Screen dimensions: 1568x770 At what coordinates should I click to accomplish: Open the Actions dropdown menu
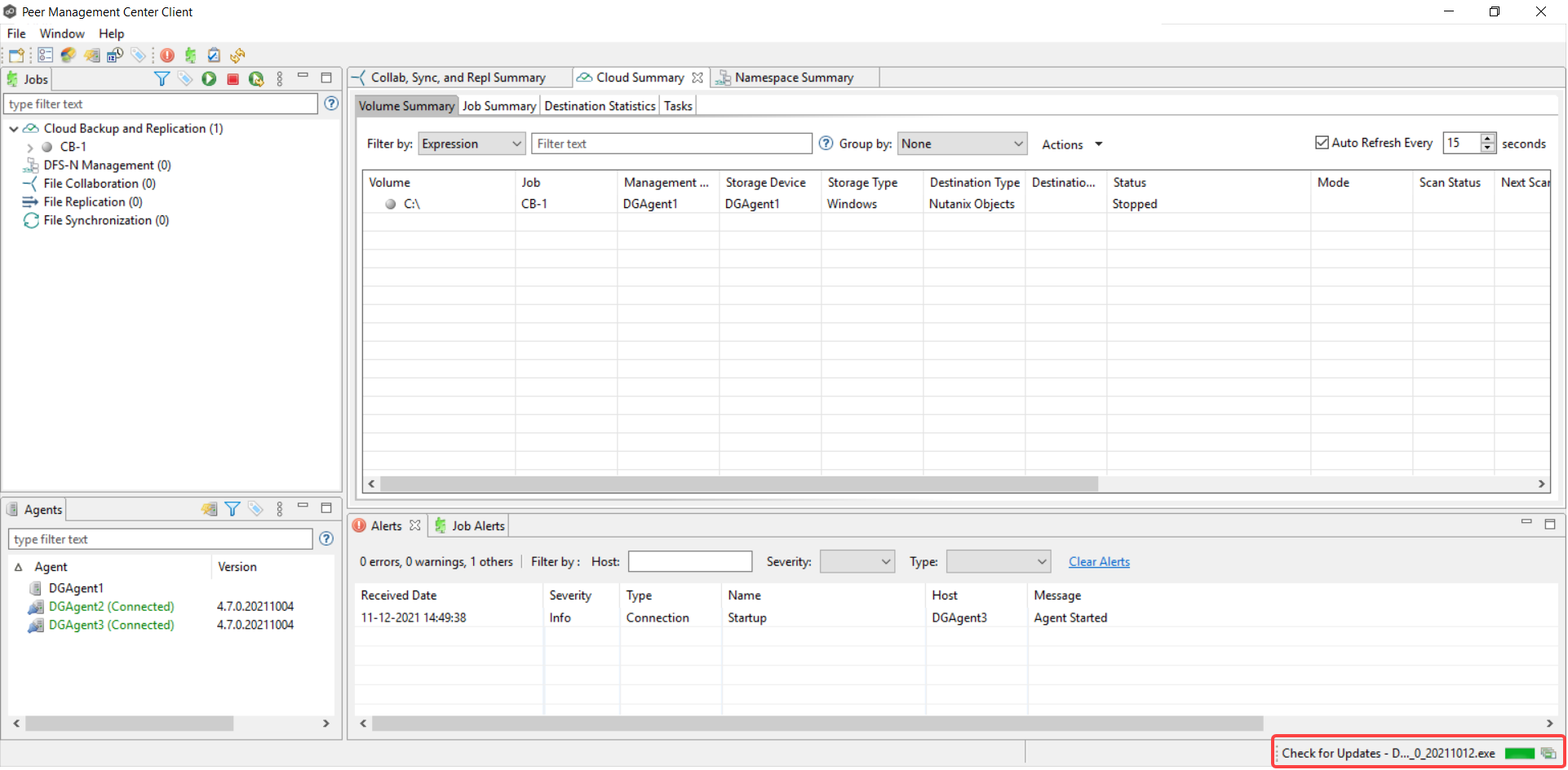[1071, 144]
